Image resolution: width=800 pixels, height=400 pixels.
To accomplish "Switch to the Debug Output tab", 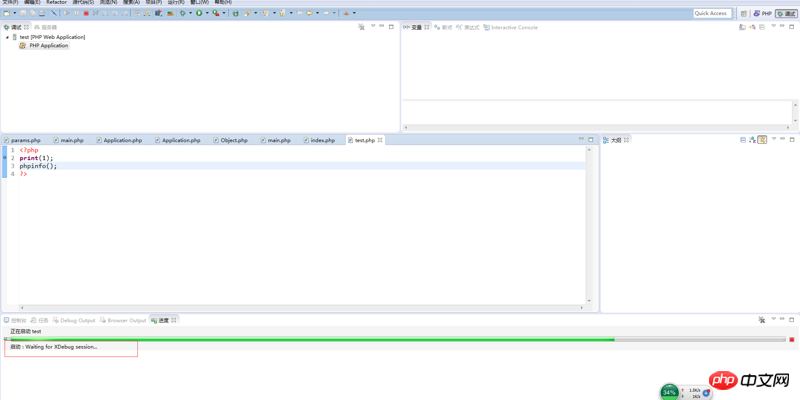I will pyautogui.click(x=74, y=320).
